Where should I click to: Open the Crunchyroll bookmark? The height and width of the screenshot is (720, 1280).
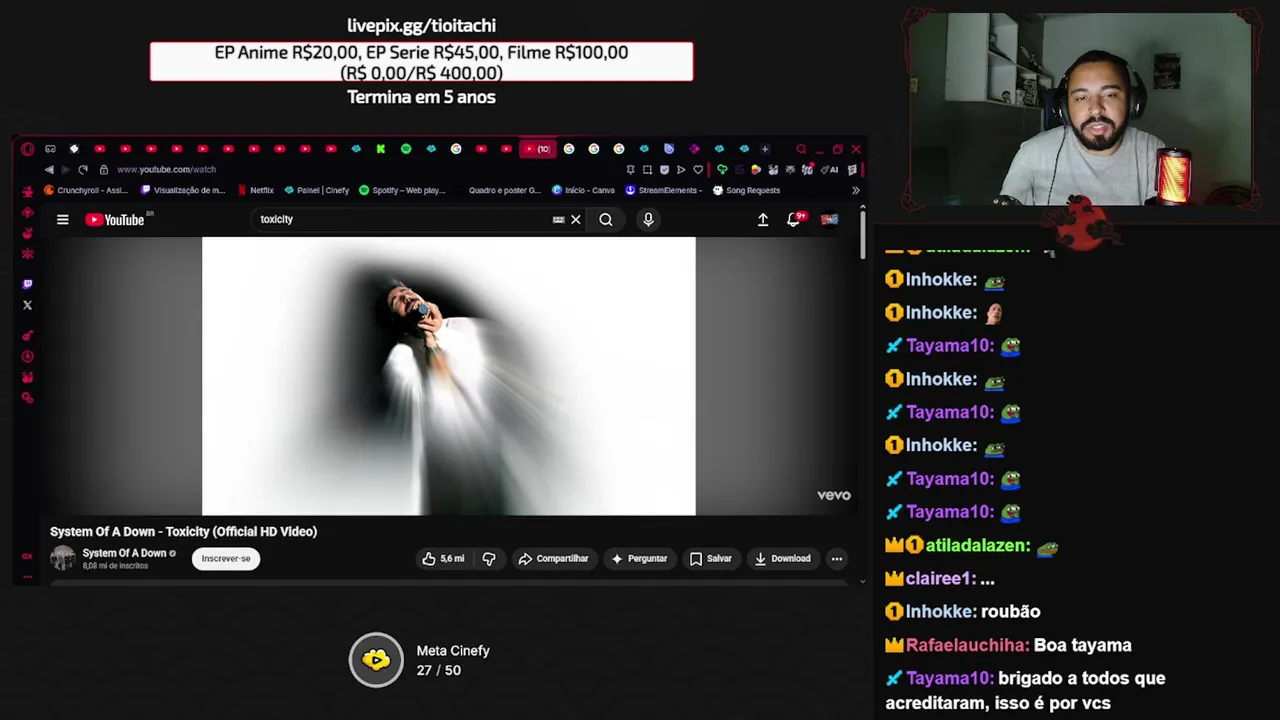click(85, 190)
